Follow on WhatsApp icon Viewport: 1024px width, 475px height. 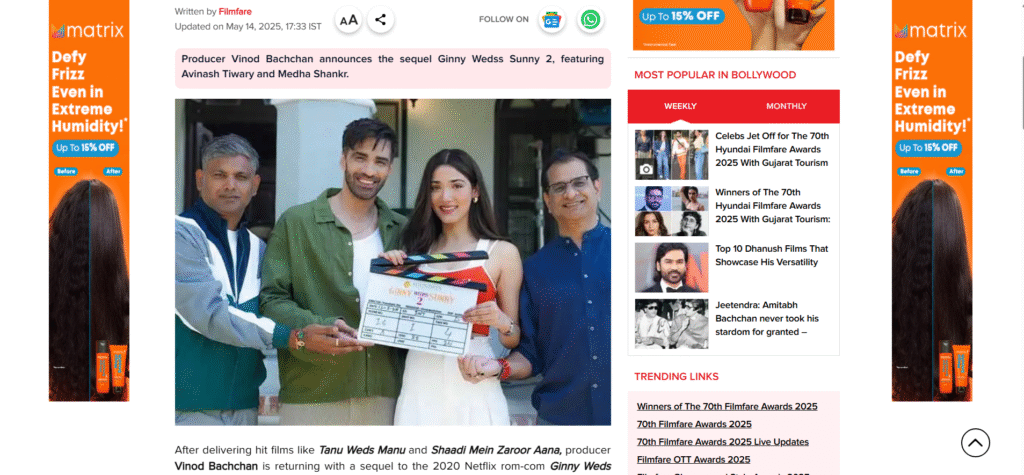coord(591,19)
